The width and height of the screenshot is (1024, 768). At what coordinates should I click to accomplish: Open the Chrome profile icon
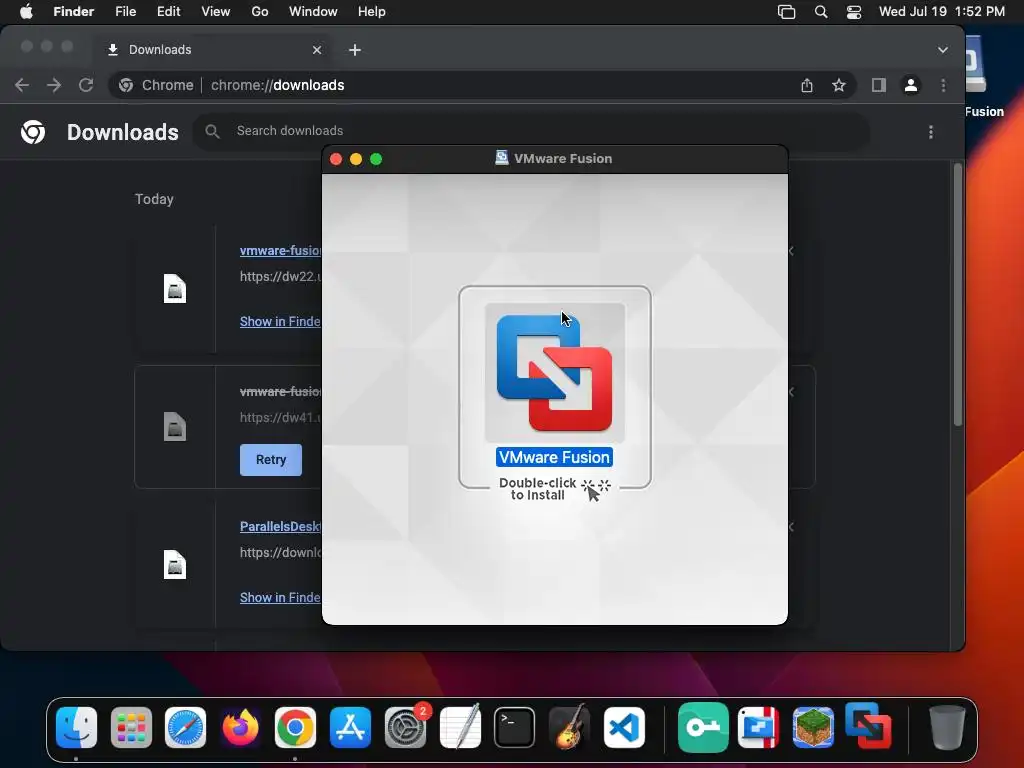tap(911, 85)
